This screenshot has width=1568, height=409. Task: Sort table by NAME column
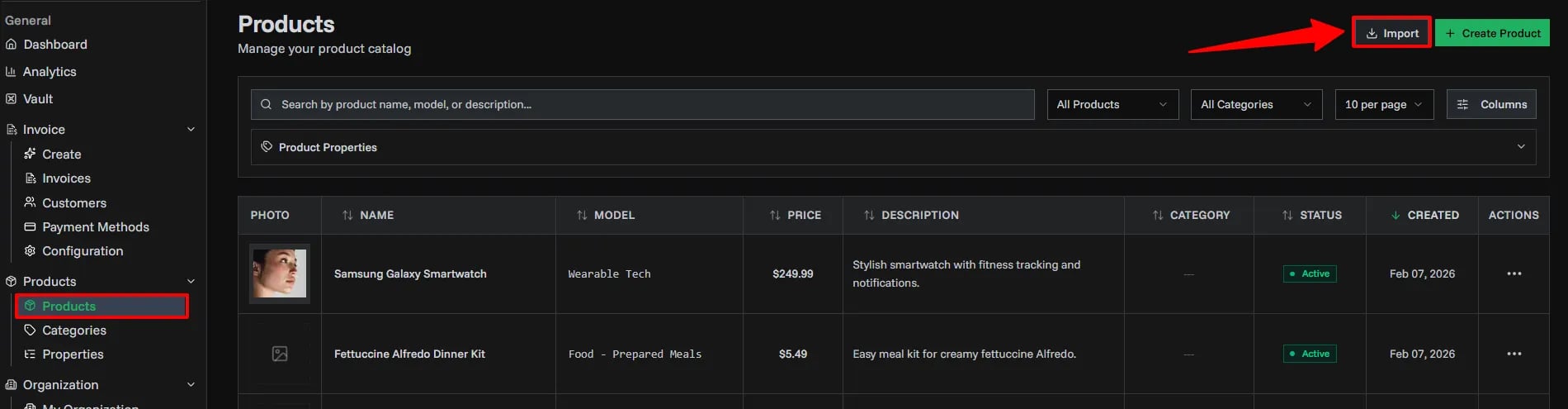pos(367,215)
